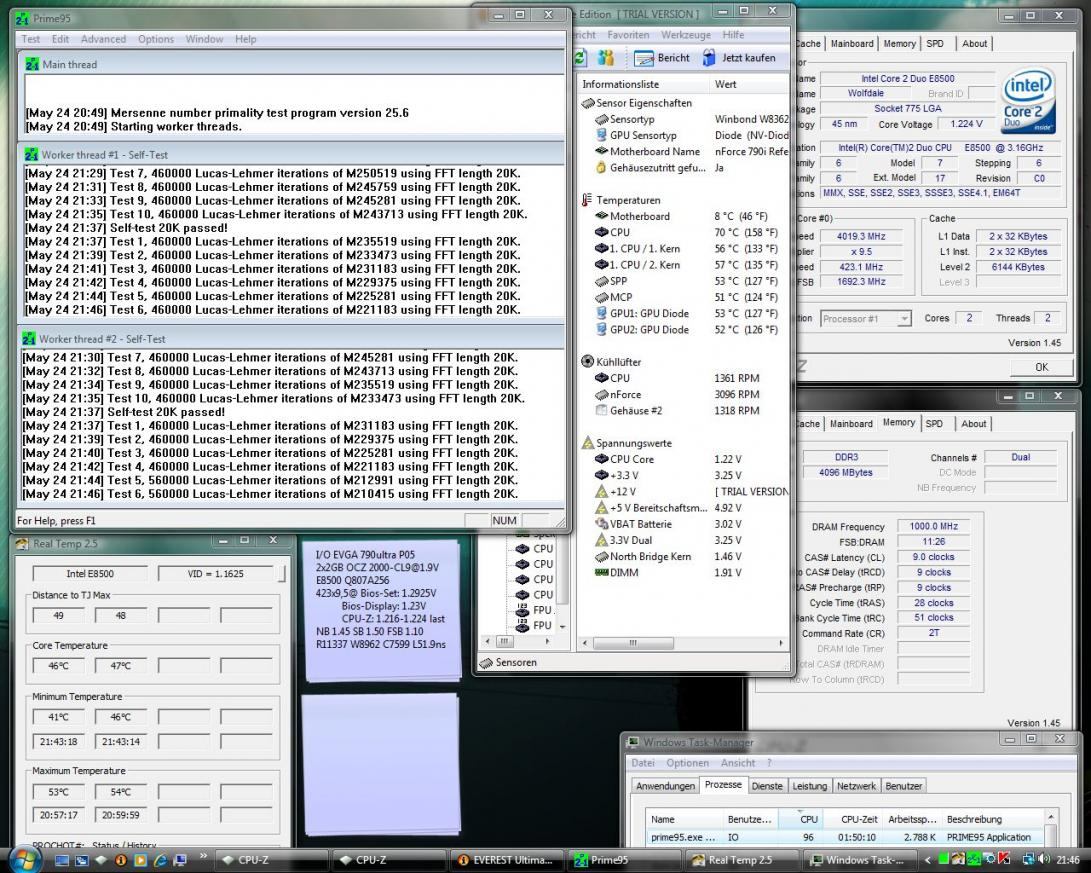Image resolution: width=1091 pixels, height=873 pixels.
Task: Click the two-people users icon in Everest toolbar
Action: point(606,58)
